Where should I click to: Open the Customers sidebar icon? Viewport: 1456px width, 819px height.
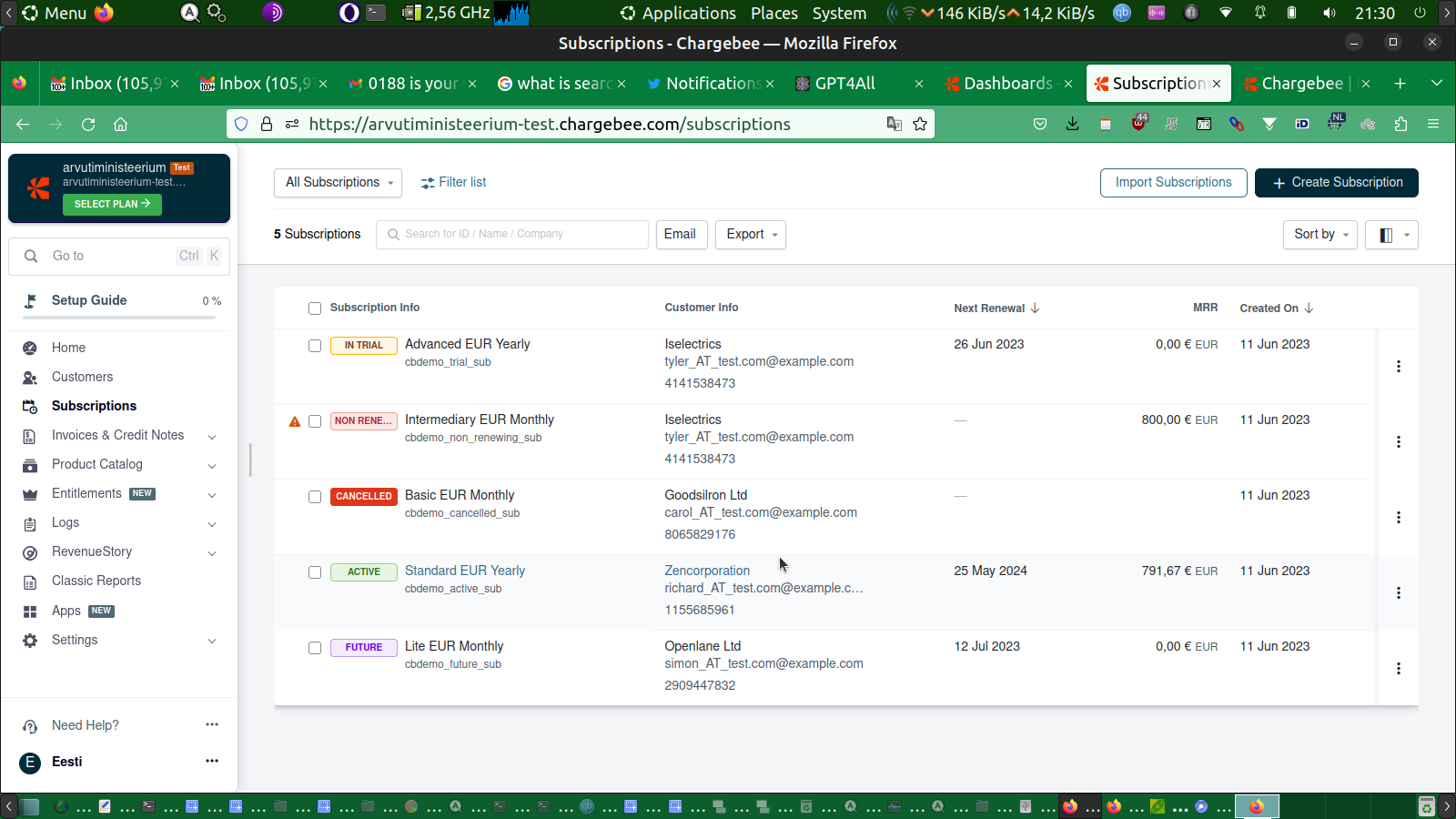click(x=30, y=377)
